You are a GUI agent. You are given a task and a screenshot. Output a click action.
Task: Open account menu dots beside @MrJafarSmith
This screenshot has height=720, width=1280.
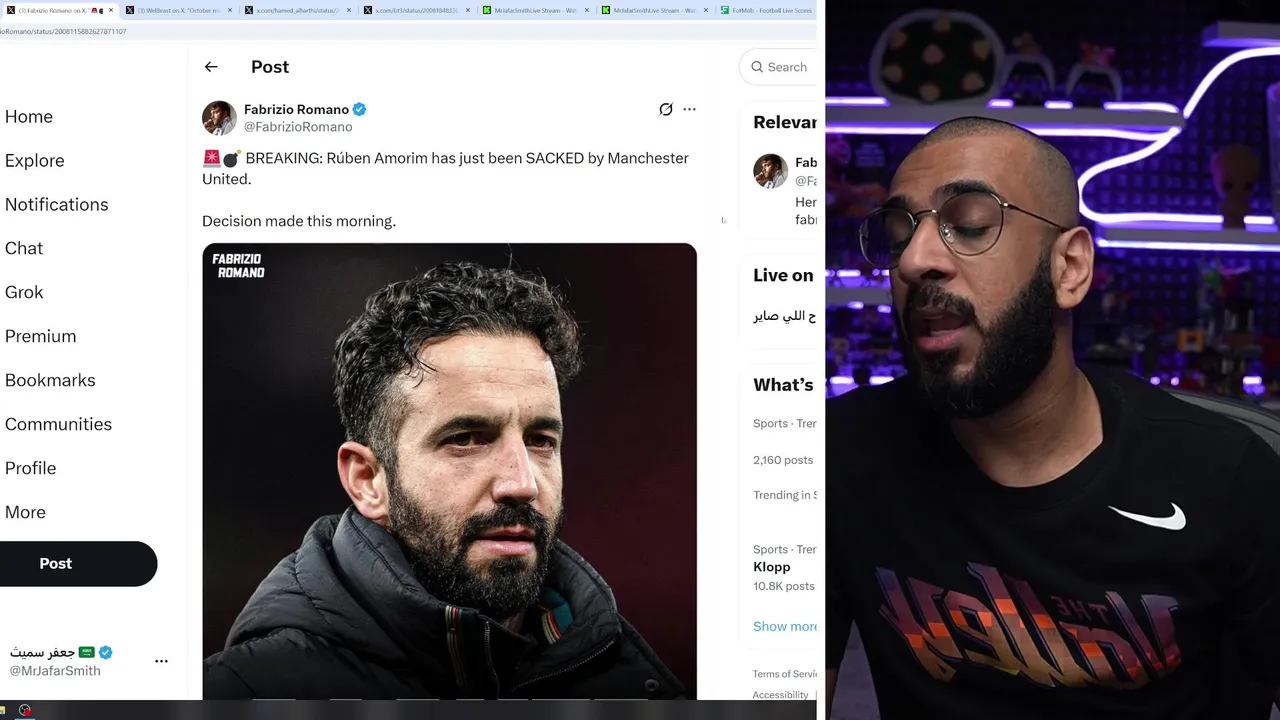click(161, 661)
